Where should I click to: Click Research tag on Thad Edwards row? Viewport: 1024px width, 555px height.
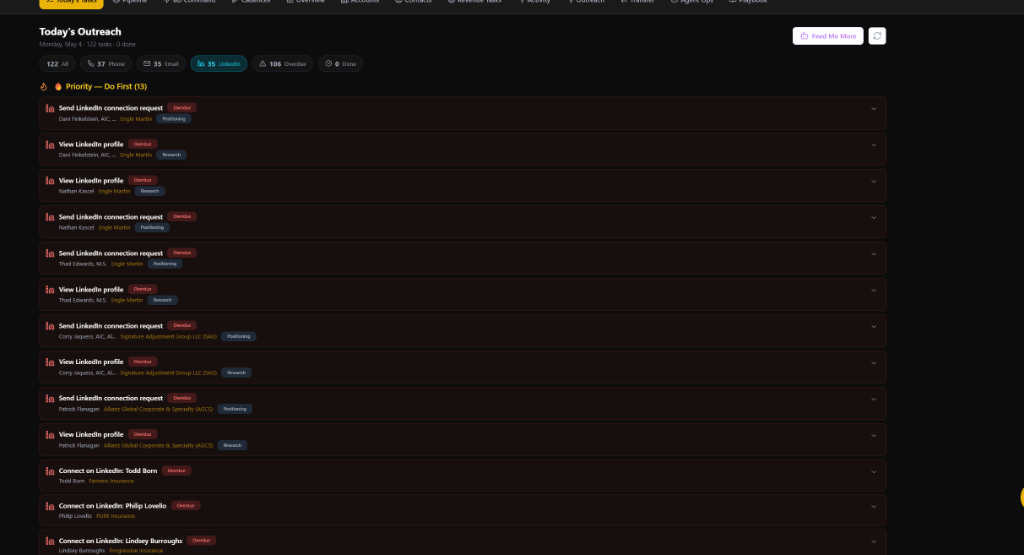[x=162, y=300]
